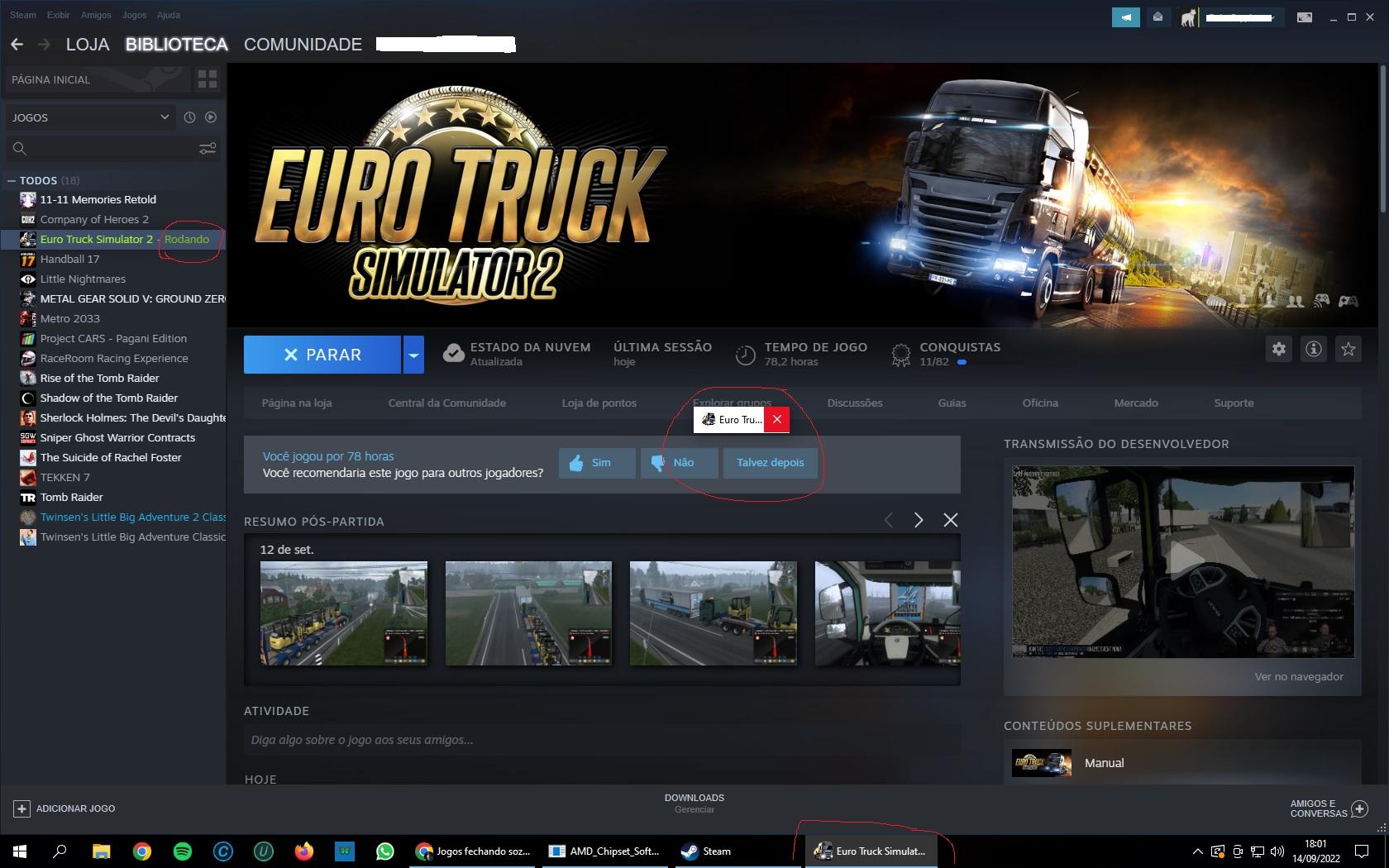Collapse the TODOS game category

point(12,180)
